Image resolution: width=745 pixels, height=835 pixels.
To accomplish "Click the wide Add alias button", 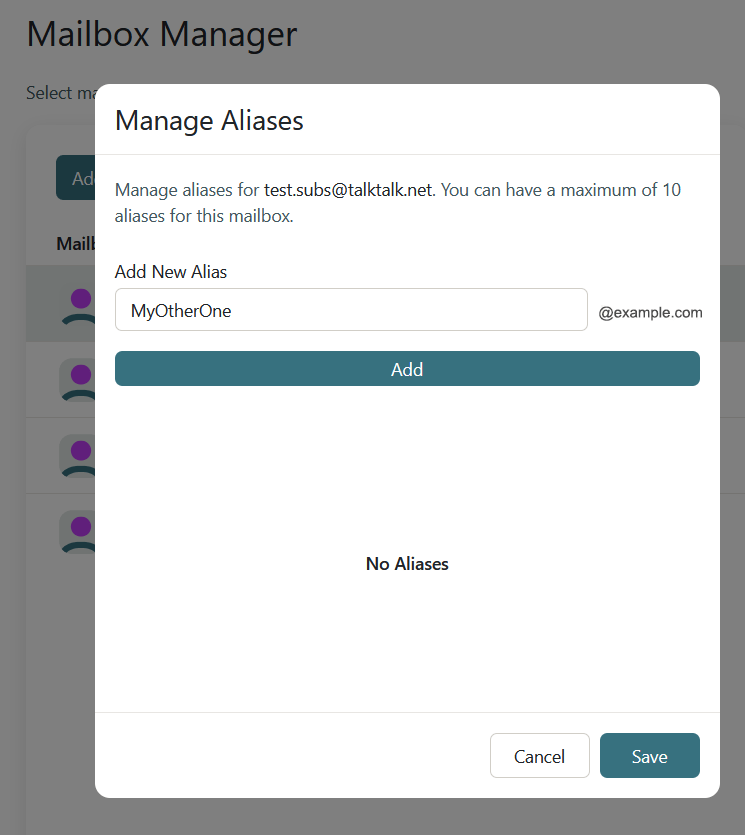I will (x=407, y=369).
